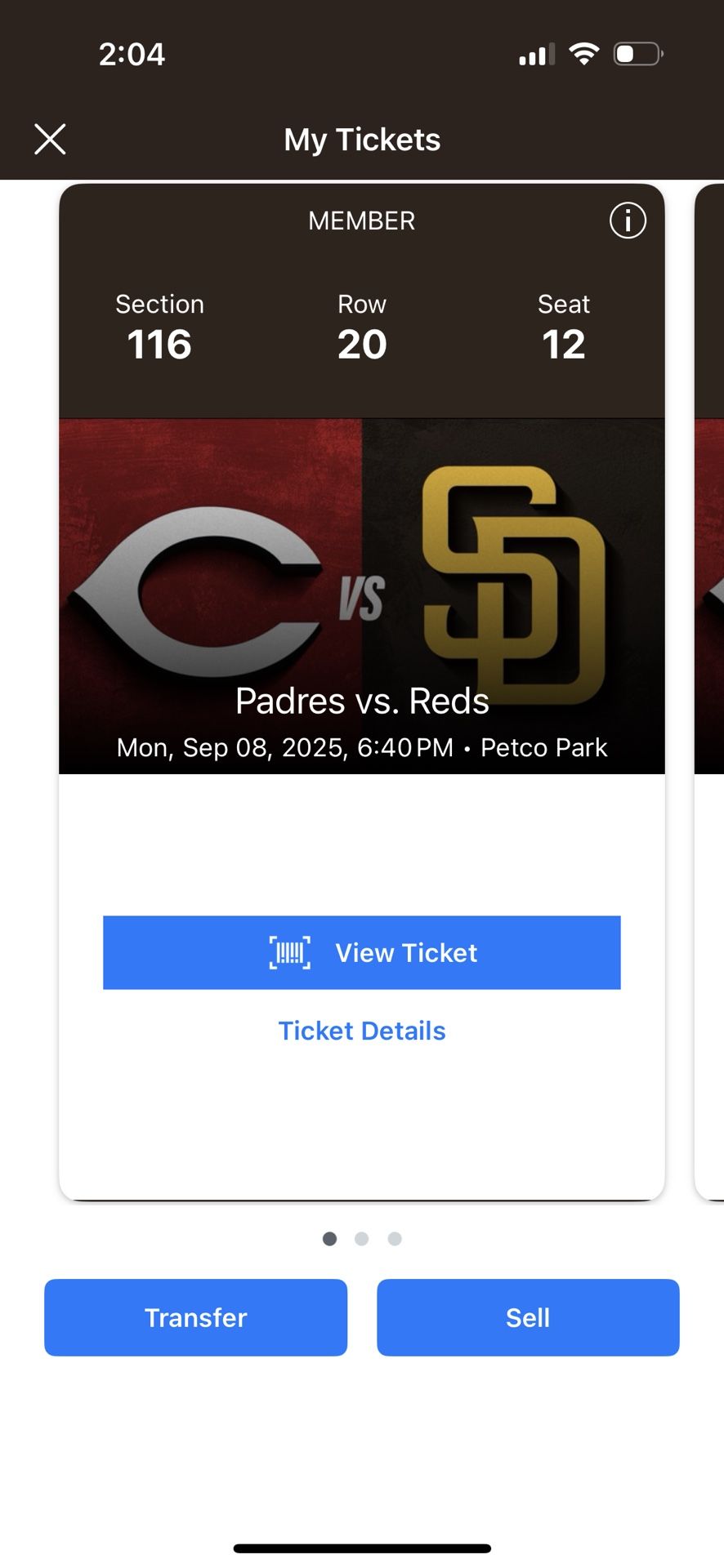Tap the battery status icon

pyautogui.click(x=637, y=54)
